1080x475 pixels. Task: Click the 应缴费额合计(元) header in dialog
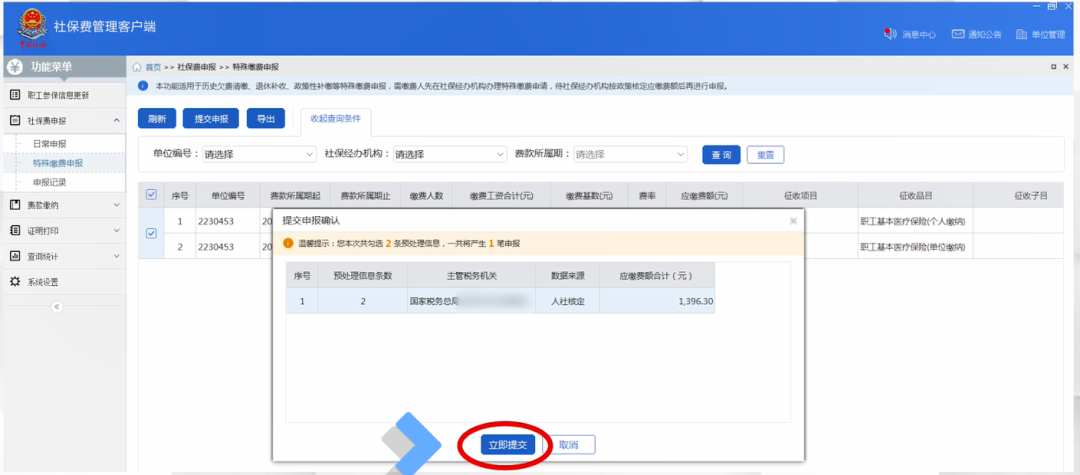[x=657, y=276]
